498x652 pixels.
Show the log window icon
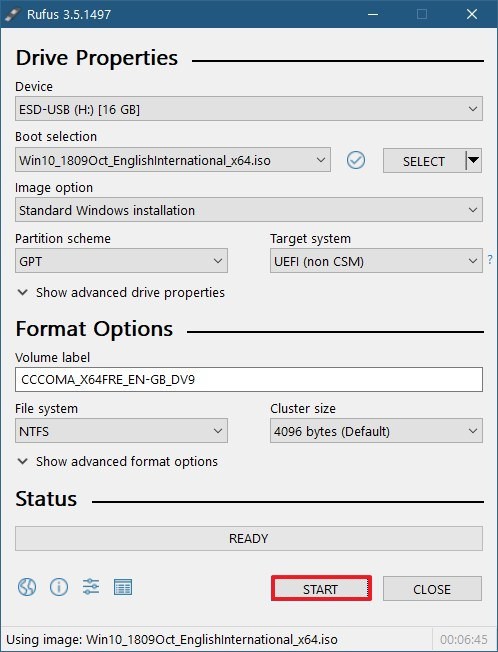coord(123,587)
